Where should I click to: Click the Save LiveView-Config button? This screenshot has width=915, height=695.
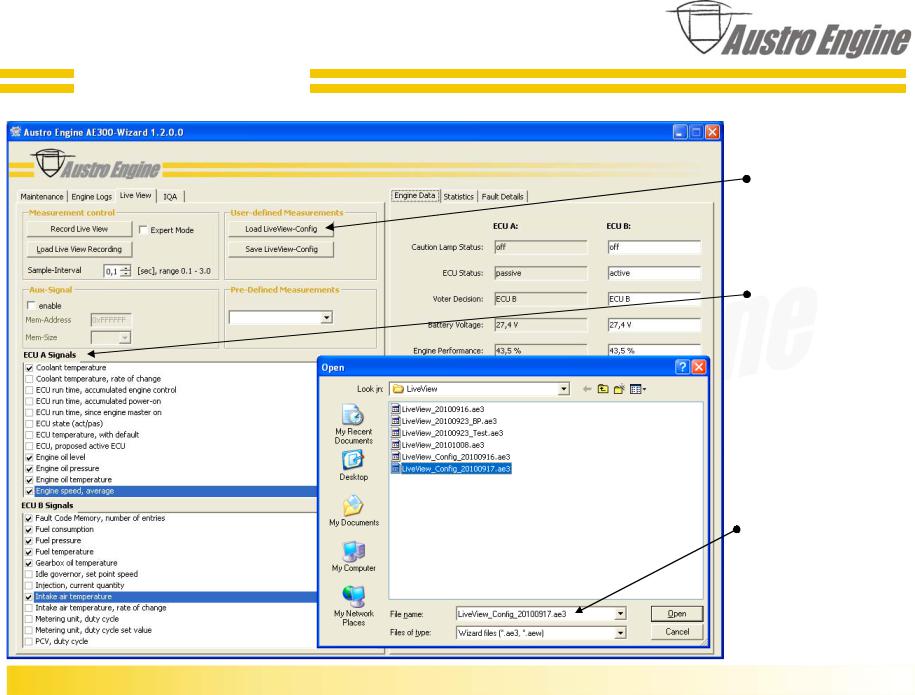(x=281, y=249)
